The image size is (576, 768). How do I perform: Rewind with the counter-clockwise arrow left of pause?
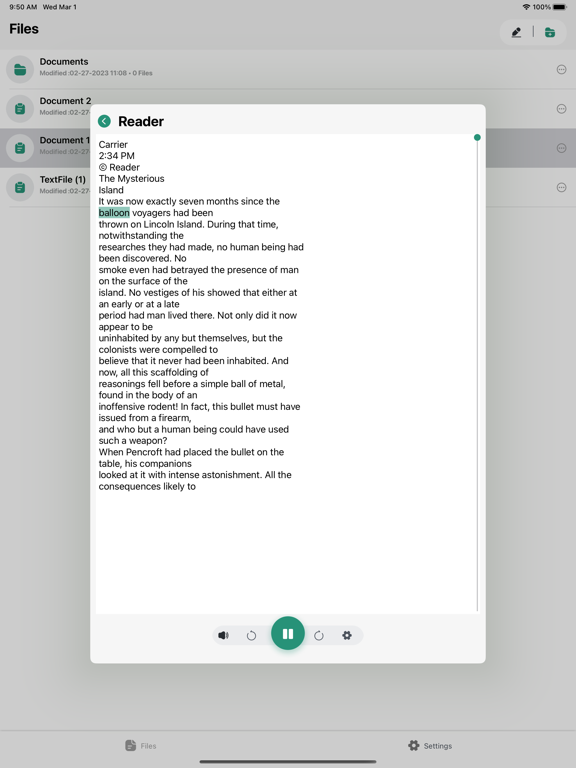click(x=251, y=635)
